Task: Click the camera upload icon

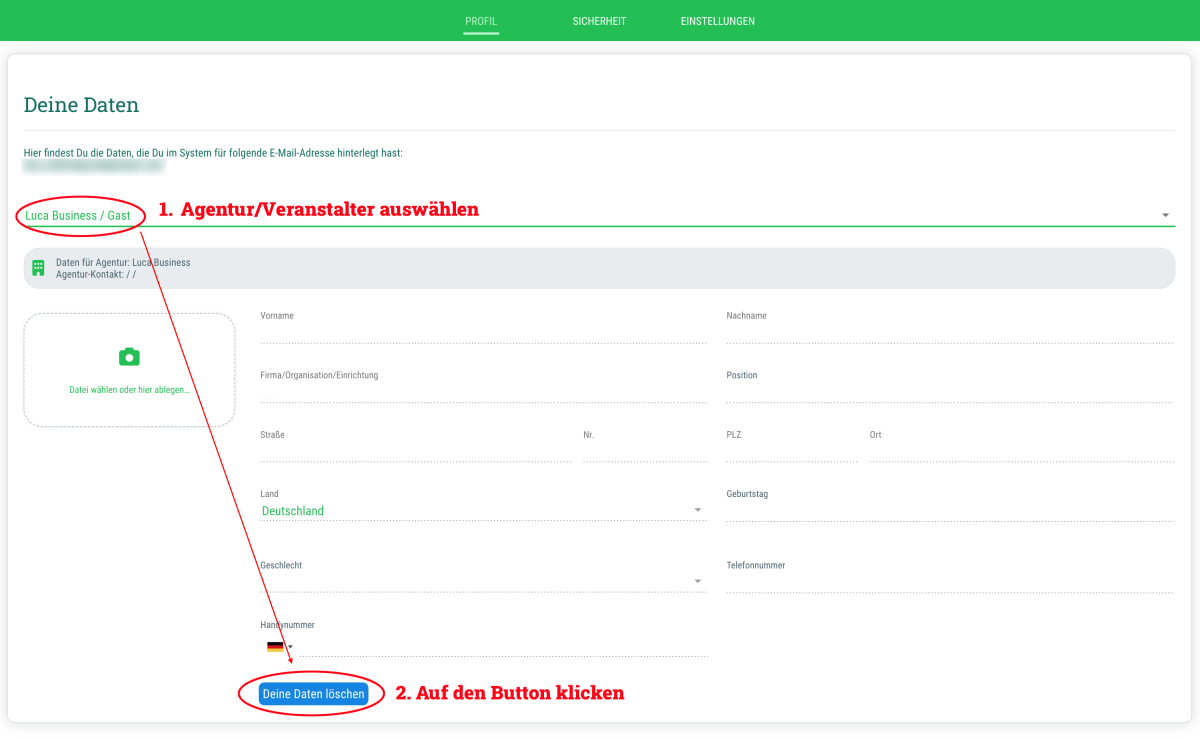Action: (129, 357)
